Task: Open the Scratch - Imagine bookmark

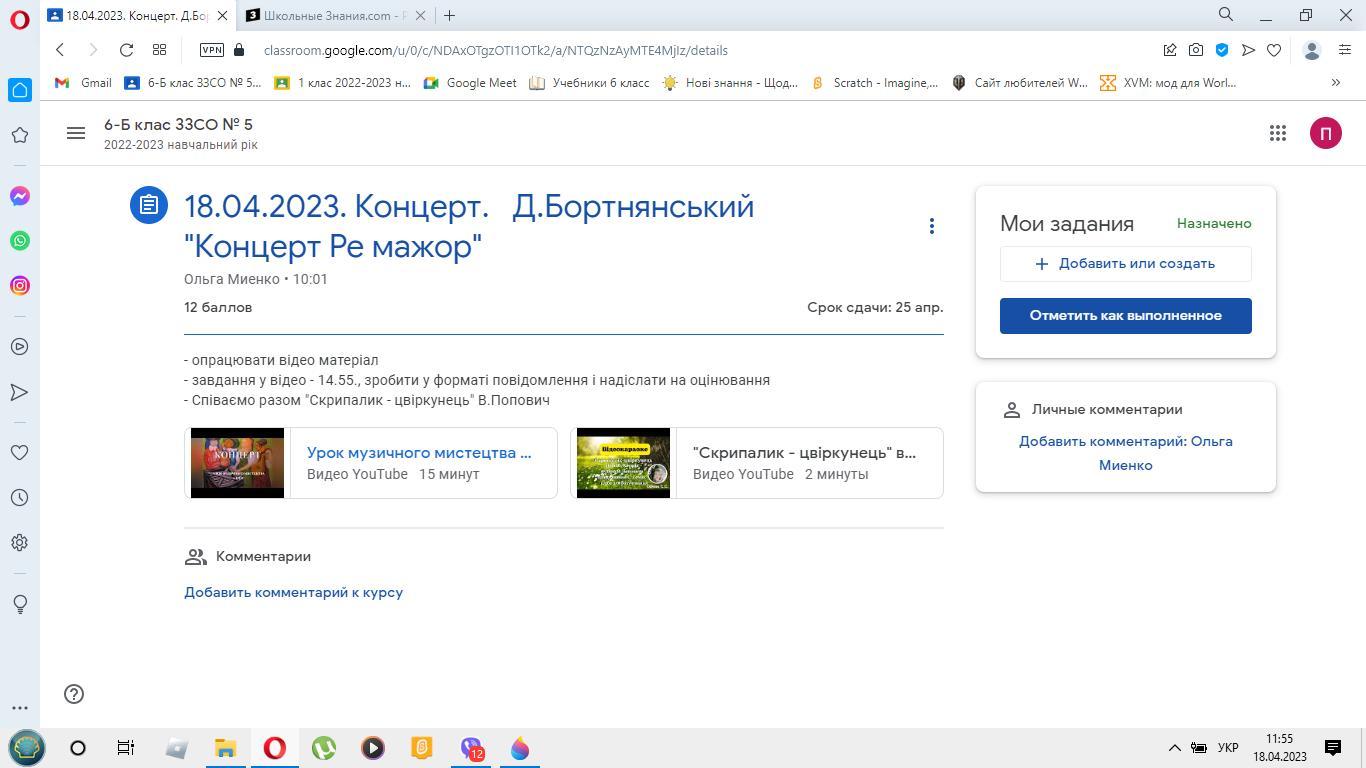Action: [874, 83]
